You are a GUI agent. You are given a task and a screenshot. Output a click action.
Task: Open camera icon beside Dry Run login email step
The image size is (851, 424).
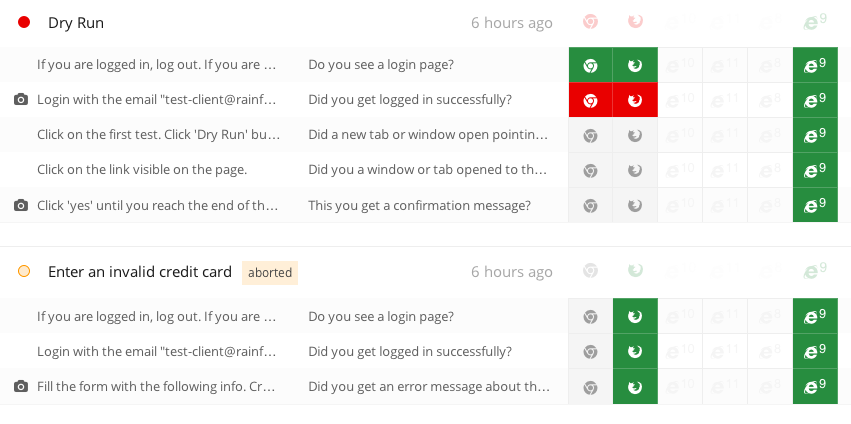(21, 100)
